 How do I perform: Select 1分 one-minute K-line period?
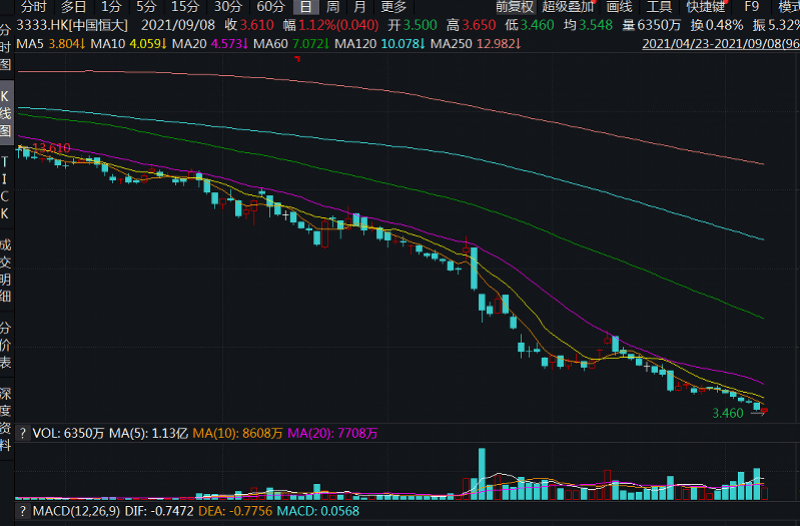click(x=111, y=6)
